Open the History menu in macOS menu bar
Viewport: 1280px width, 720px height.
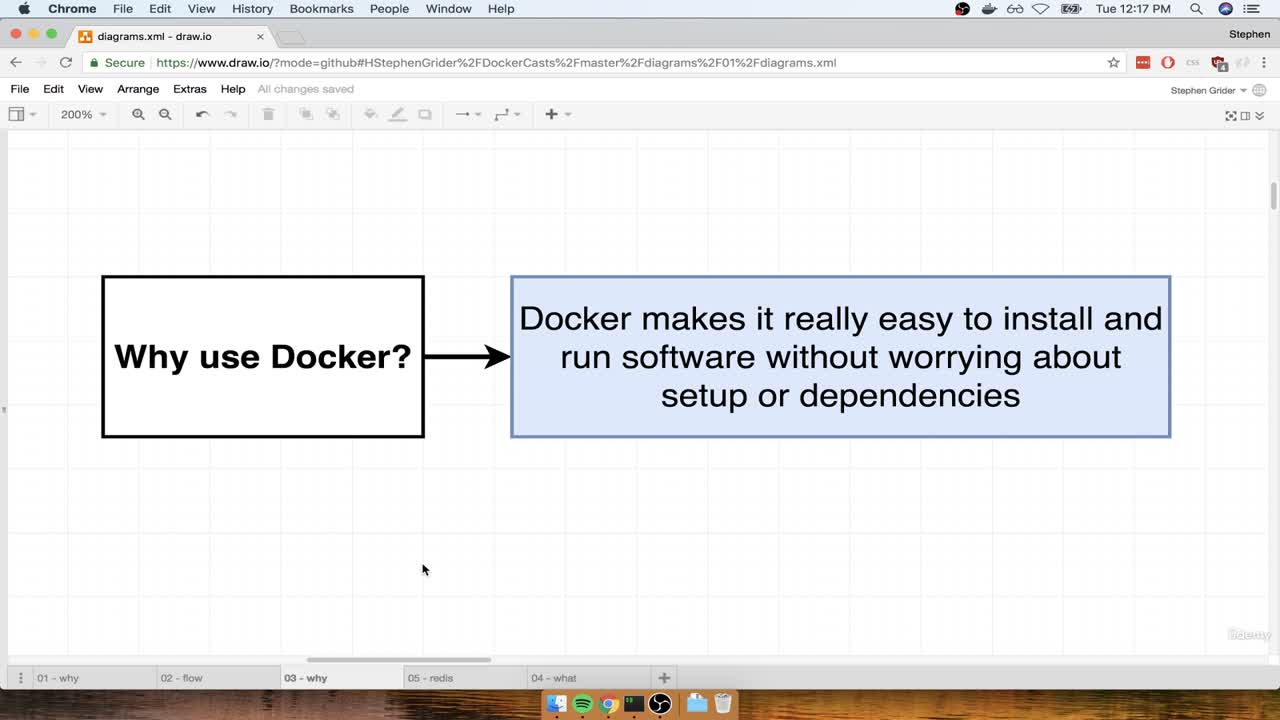[x=252, y=9]
